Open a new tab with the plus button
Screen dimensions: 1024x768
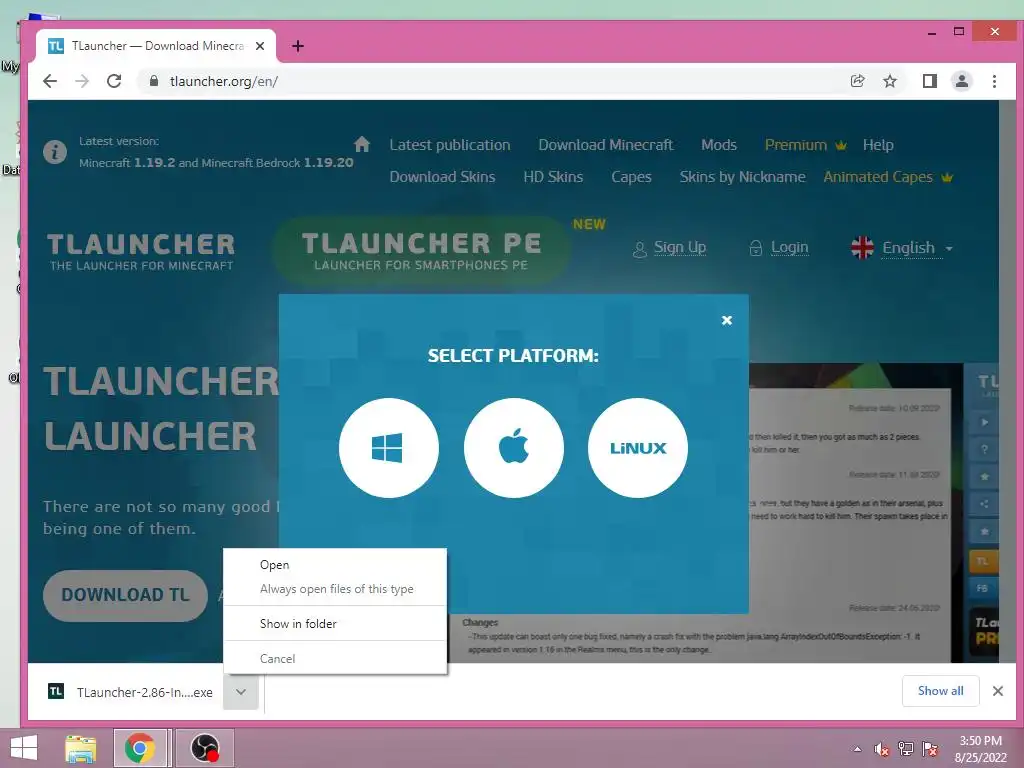(x=298, y=46)
